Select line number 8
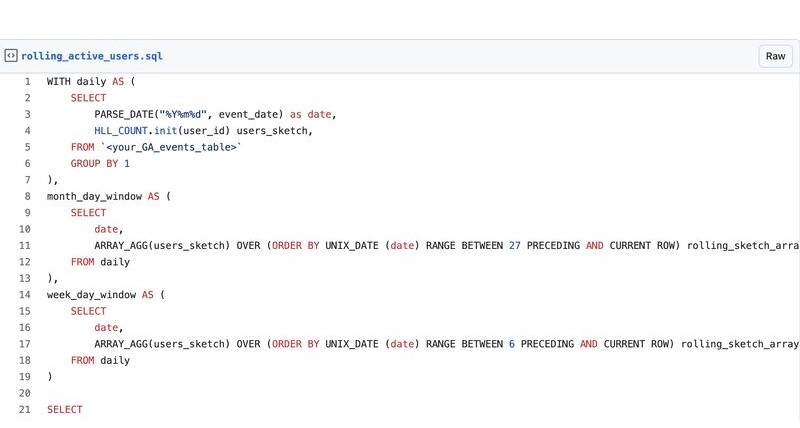800x428 pixels. 28,196
